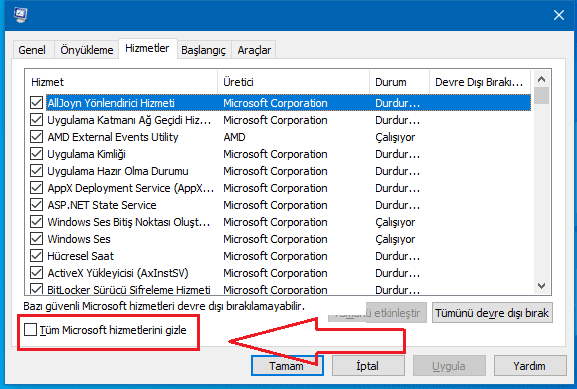Viewport: 577px width, 389px height.
Task: Toggle the Hücresel Saat checkbox
Action: [x=36, y=255]
